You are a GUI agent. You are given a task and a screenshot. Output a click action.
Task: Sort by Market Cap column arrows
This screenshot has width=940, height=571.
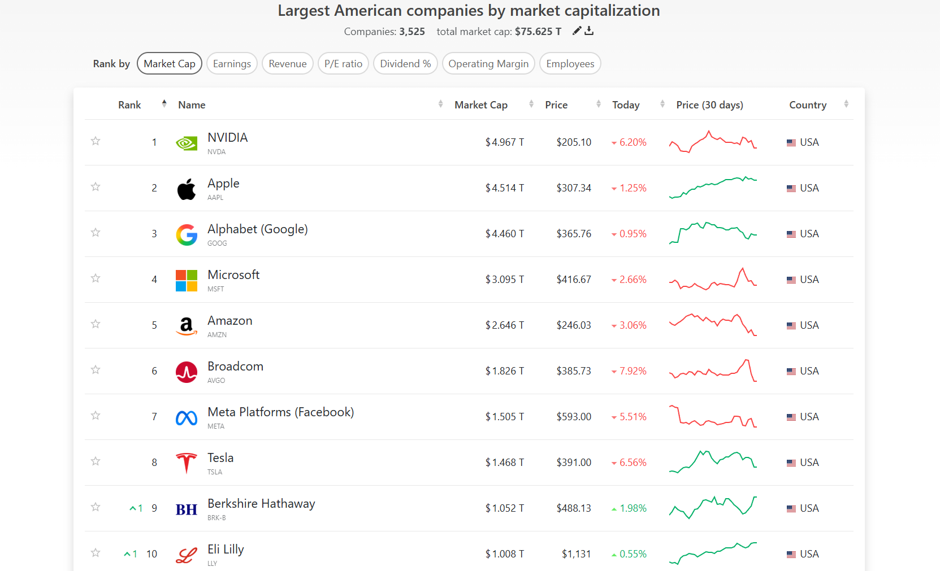click(x=531, y=104)
